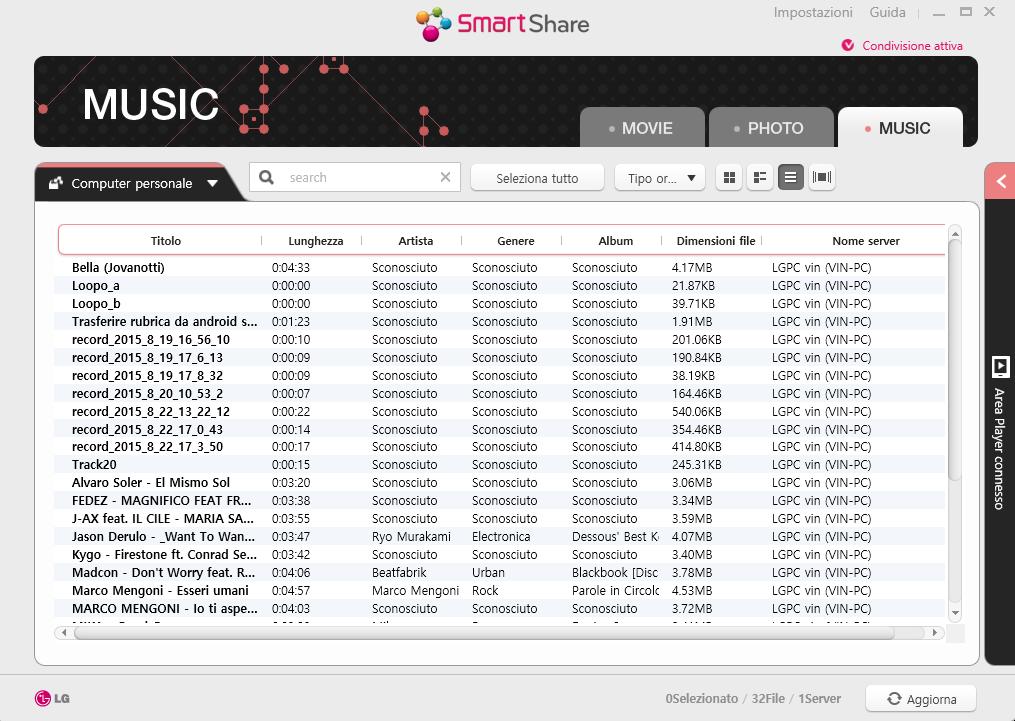
Task: Click Seleziona tutto button
Action: (537, 178)
